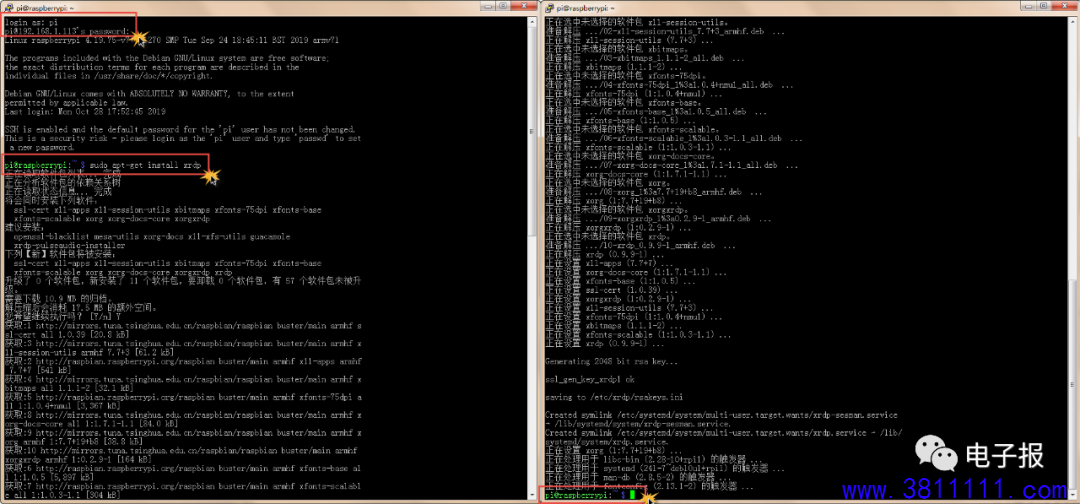Open PuTTY system menu icon in right window
Image resolution: width=1080 pixels, height=504 pixels.
(x=551, y=6)
